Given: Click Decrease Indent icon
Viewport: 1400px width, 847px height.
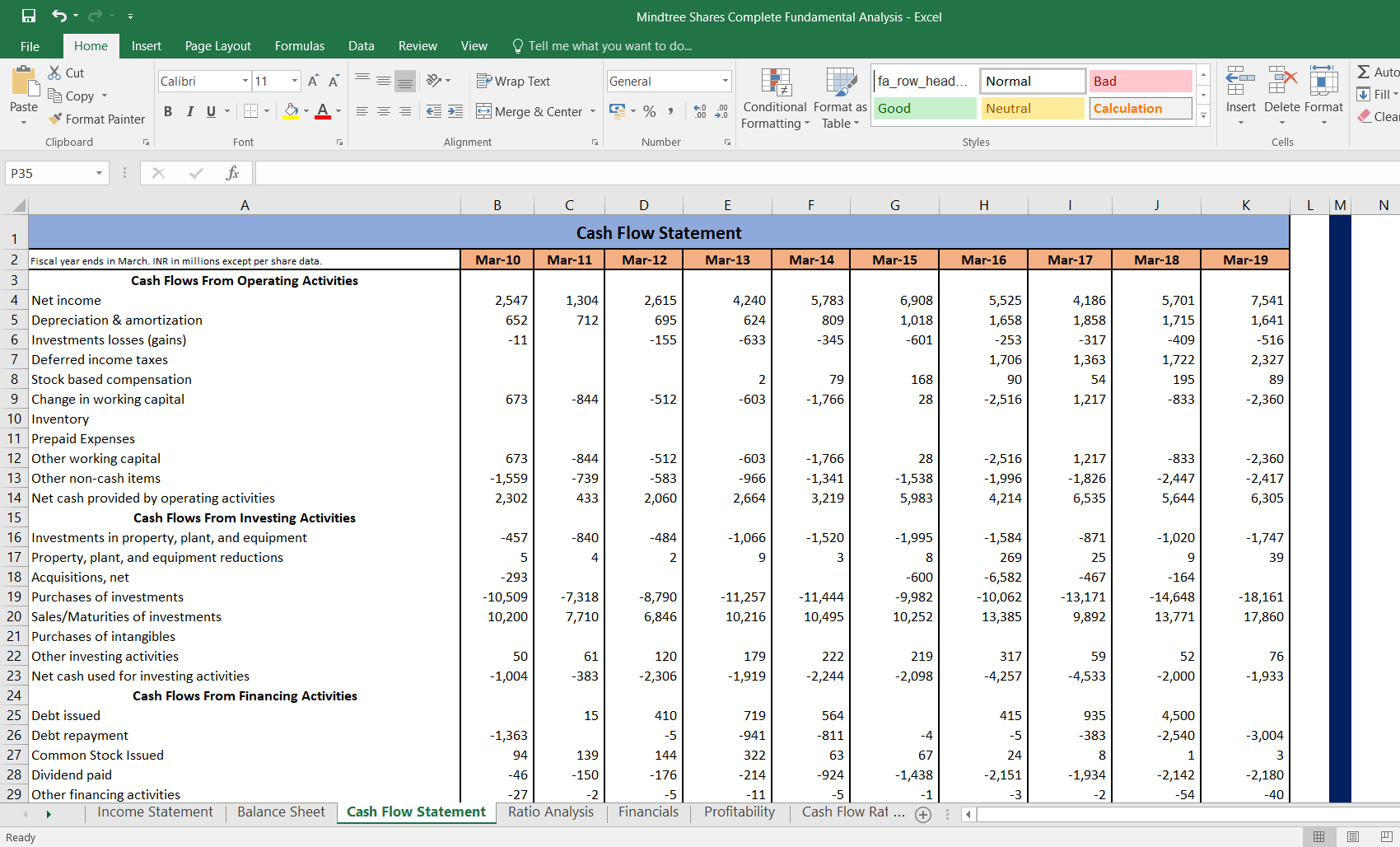Looking at the screenshot, I should click(434, 111).
